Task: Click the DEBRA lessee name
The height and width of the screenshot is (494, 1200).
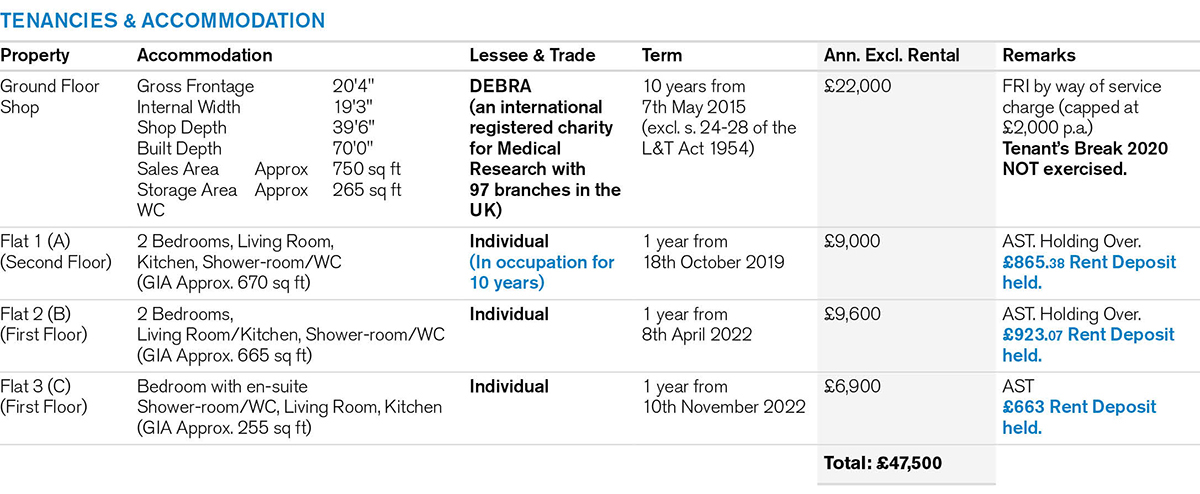Action: coord(498,86)
